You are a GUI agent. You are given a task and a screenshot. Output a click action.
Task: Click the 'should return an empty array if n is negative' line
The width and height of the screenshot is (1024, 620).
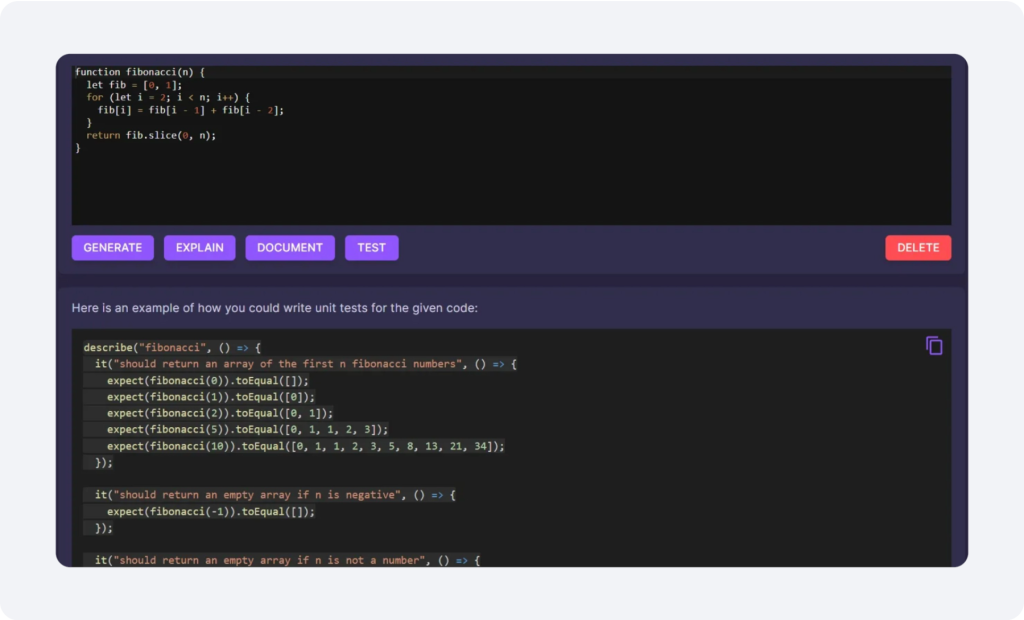275,495
